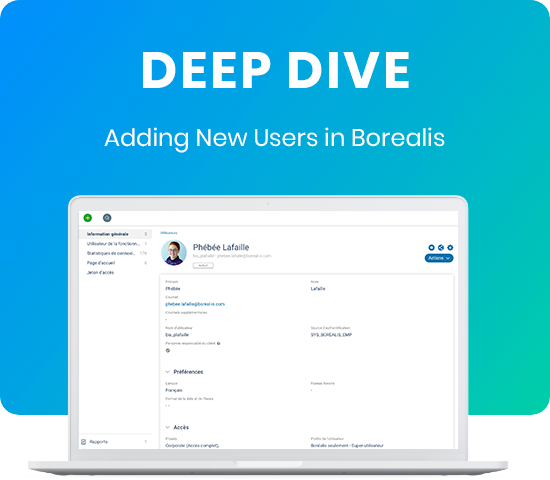Click the username value bis_plafaille

click(x=177, y=335)
